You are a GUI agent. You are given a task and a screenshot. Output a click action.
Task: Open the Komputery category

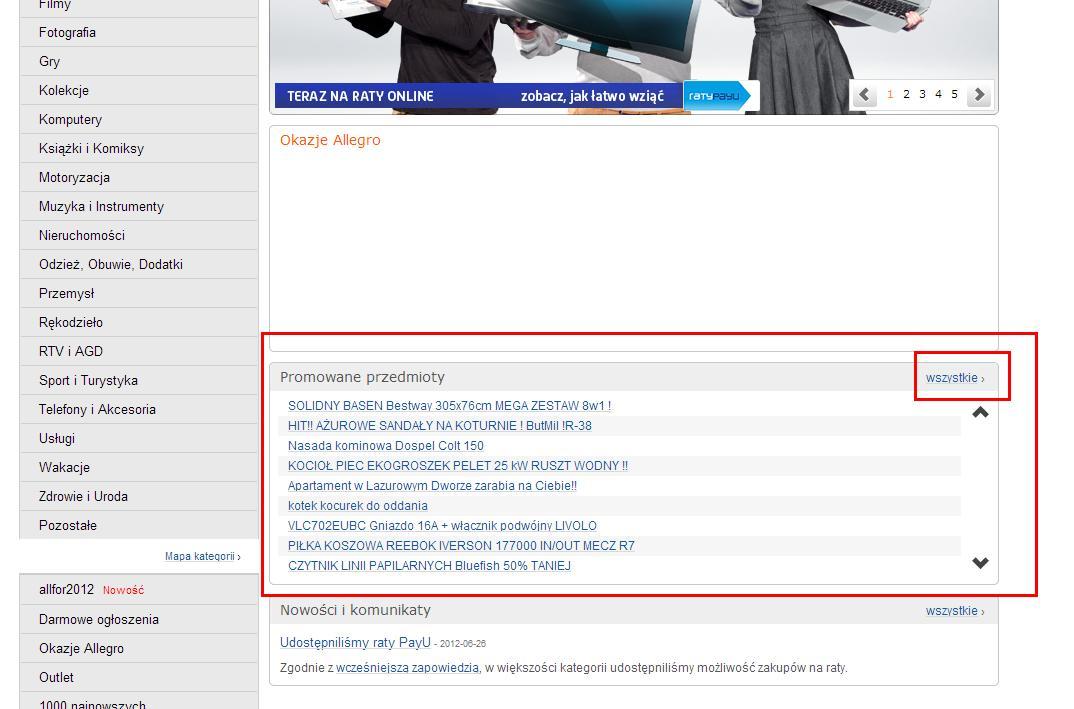click(139, 119)
